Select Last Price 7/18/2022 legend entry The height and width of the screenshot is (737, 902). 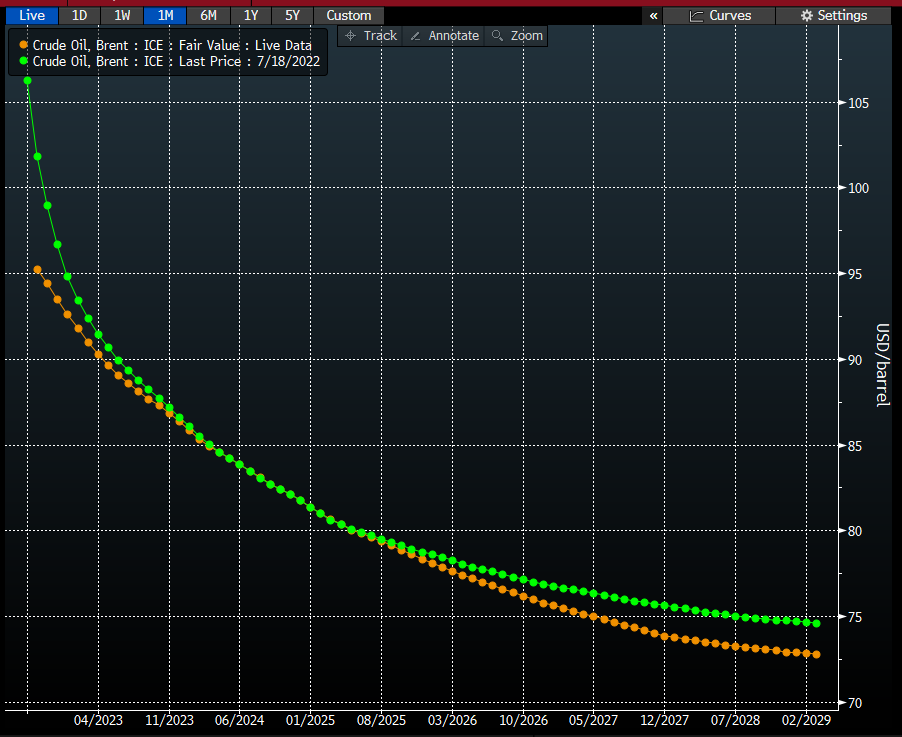pos(175,61)
